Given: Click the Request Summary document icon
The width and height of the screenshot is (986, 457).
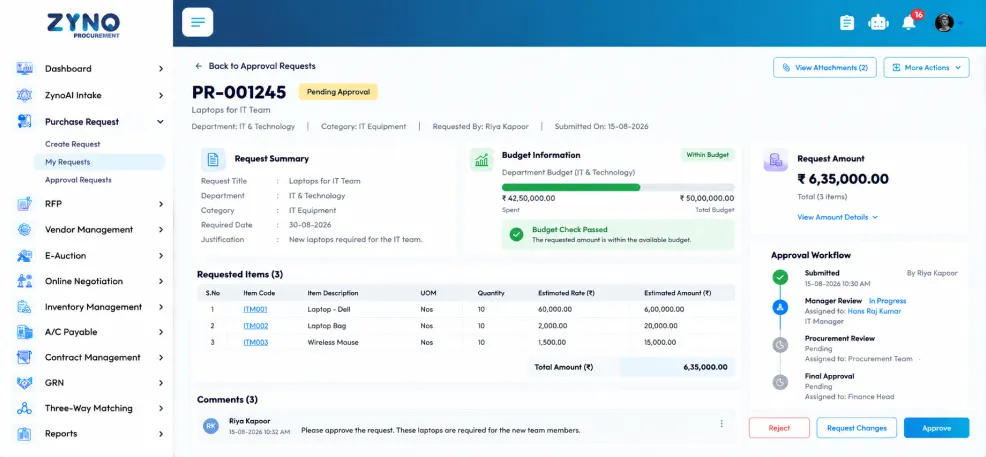Looking at the screenshot, I should click(213, 160).
